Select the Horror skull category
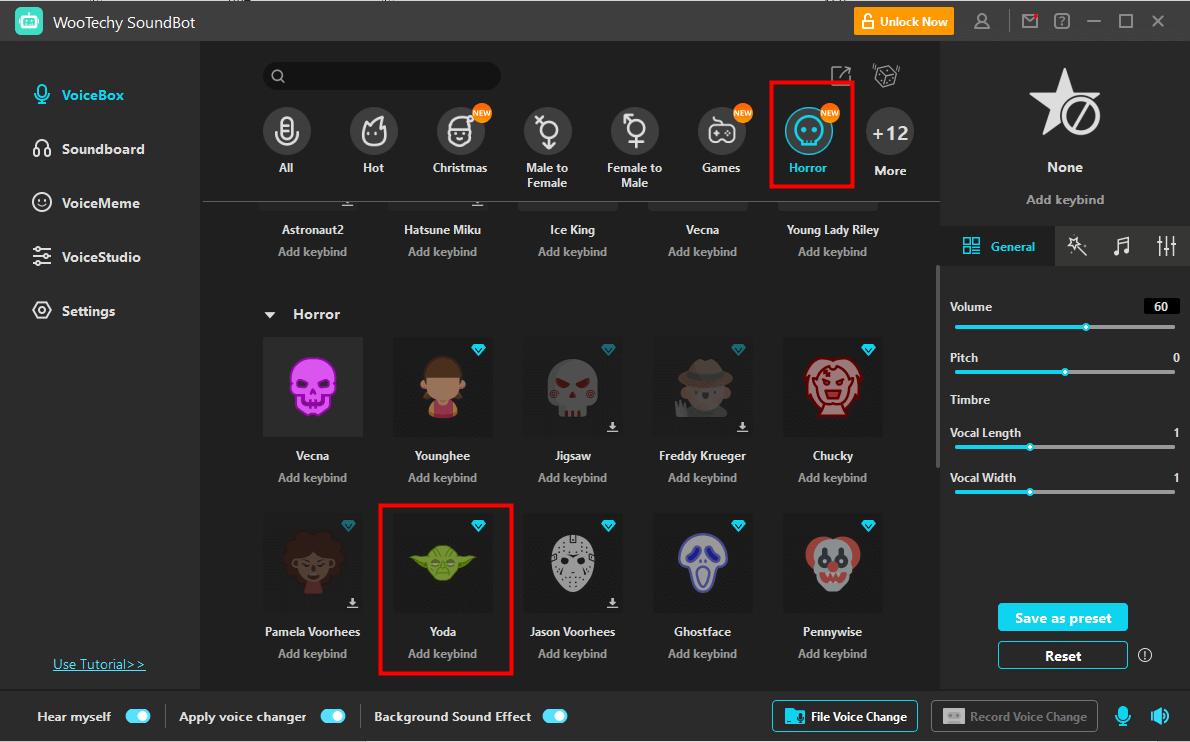Image resolution: width=1190 pixels, height=742 pixels. click(808, 132)
